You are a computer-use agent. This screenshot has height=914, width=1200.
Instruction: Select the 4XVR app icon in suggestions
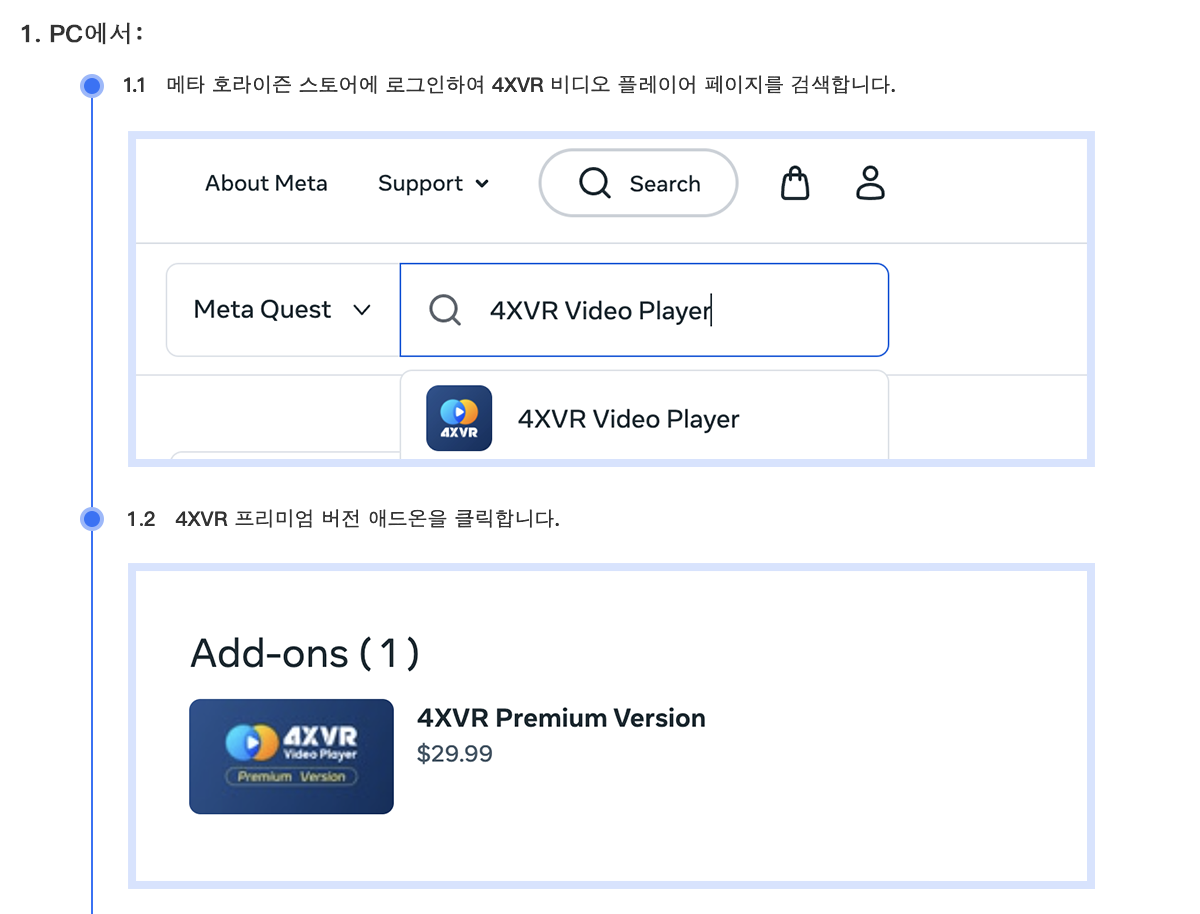(x=459, y=418)
